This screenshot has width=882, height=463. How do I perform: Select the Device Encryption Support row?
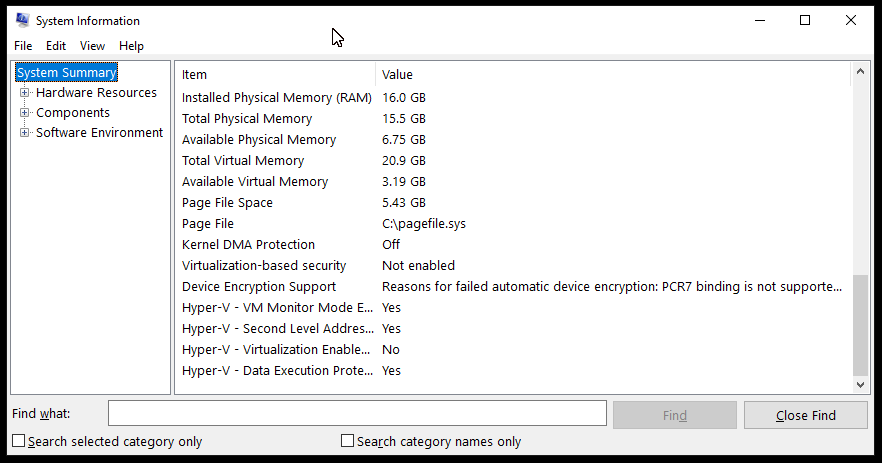512,286
